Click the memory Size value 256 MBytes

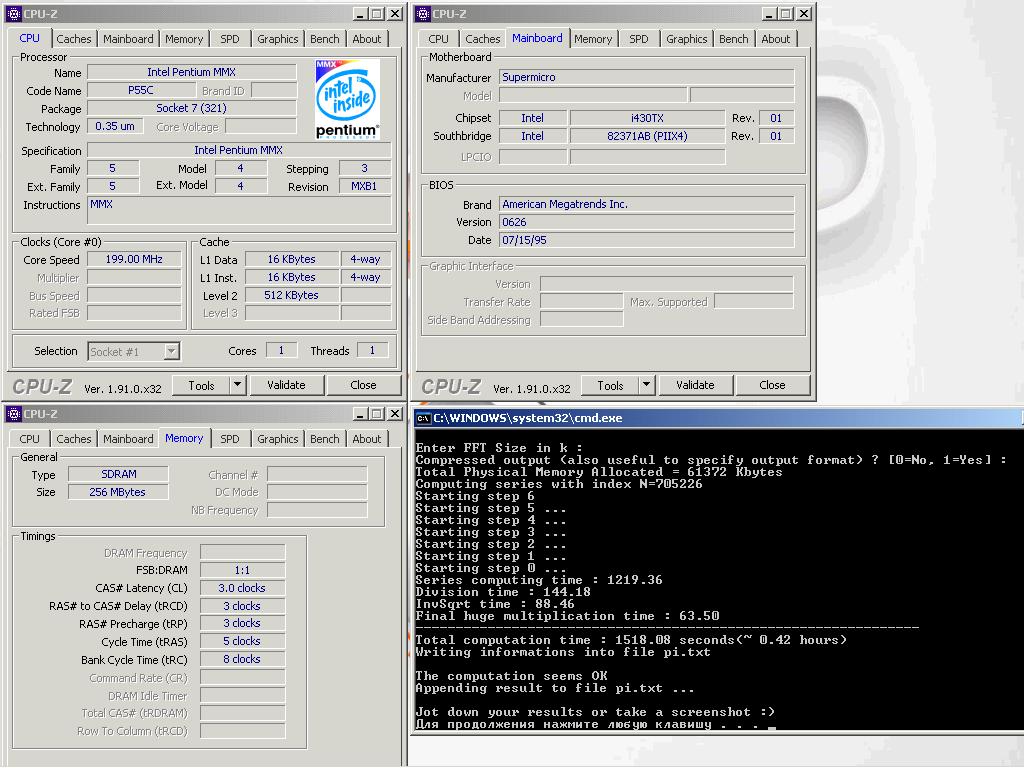[118, 492]
